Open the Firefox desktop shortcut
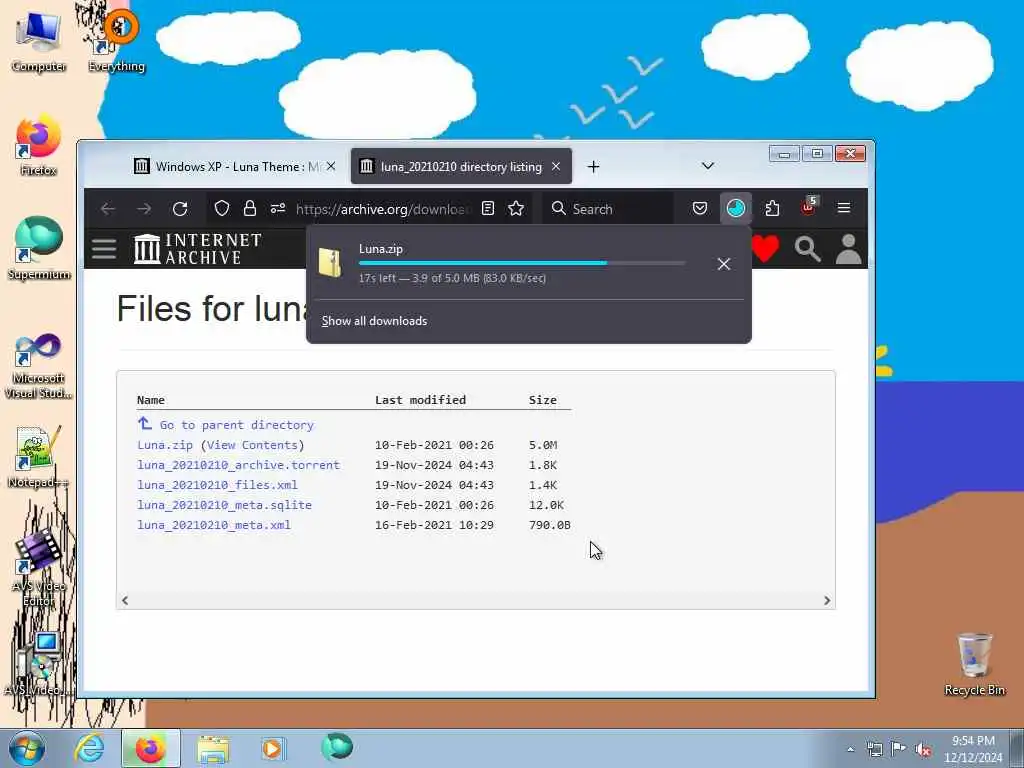1024x768 pixels. tap(38, 145)
